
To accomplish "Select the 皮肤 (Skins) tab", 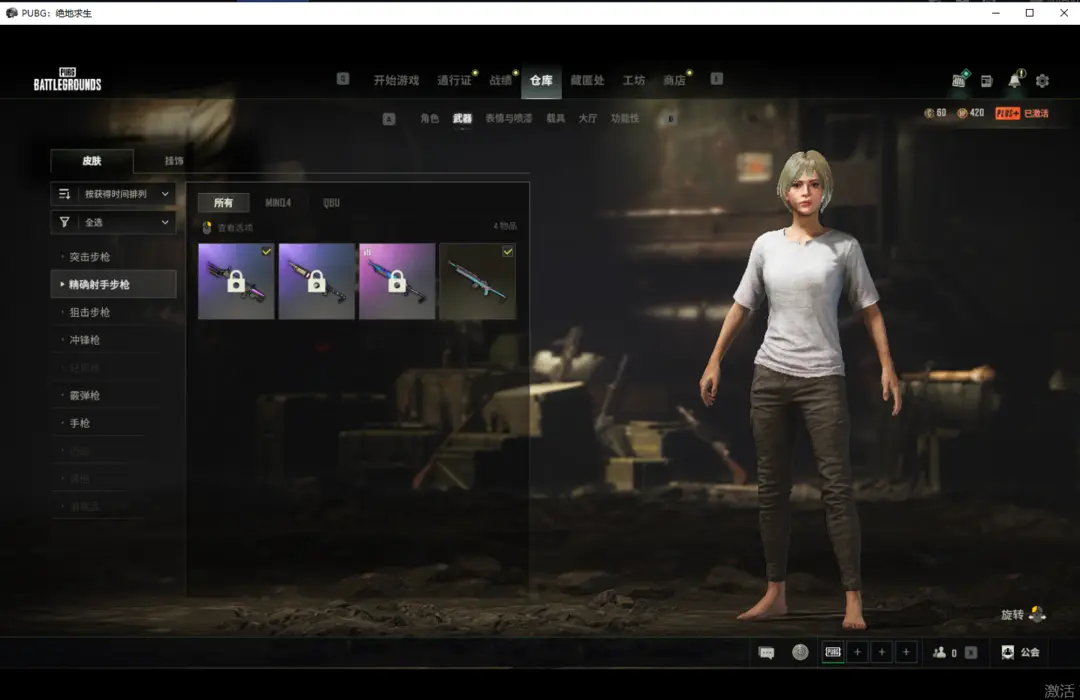I will tap(92, 161).
